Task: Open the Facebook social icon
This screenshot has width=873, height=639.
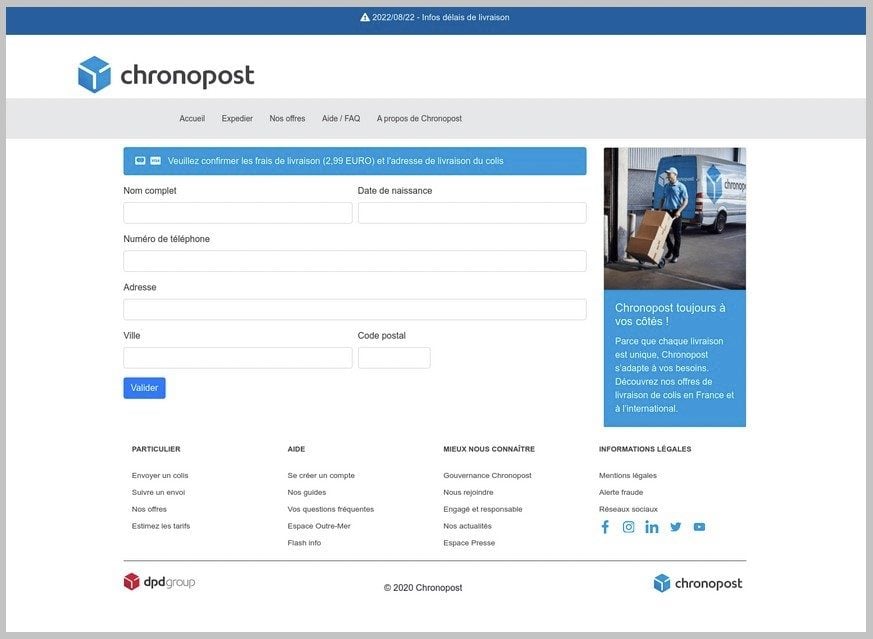Action: (605, 527)
